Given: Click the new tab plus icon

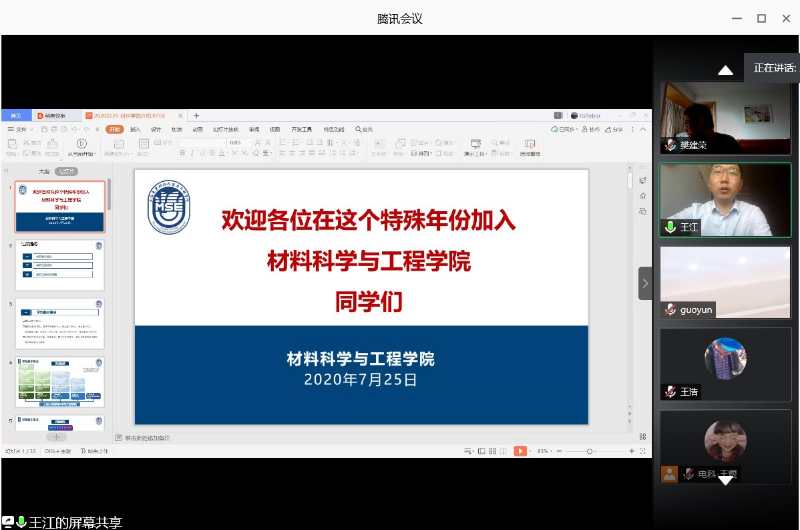Looking at the screenshot, I should pos(196,116).
